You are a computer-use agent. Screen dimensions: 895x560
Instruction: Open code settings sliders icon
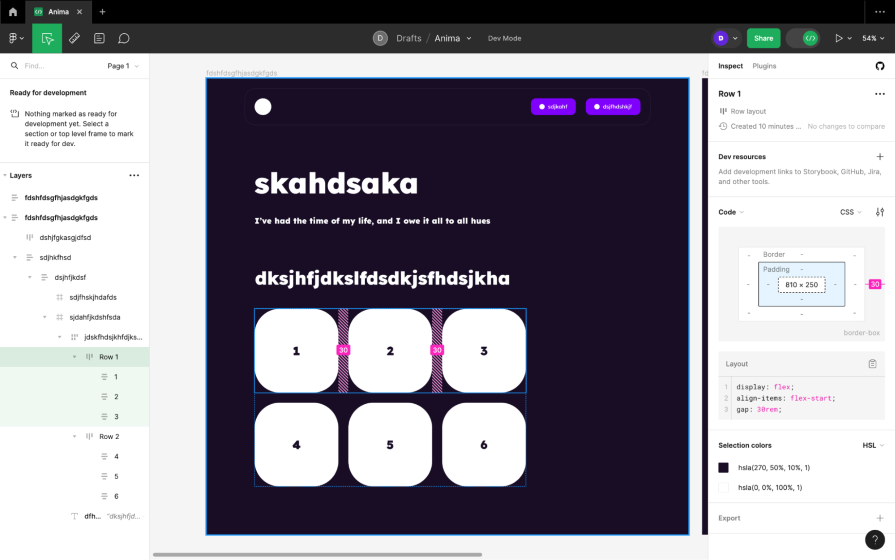[x=880, y=212]
